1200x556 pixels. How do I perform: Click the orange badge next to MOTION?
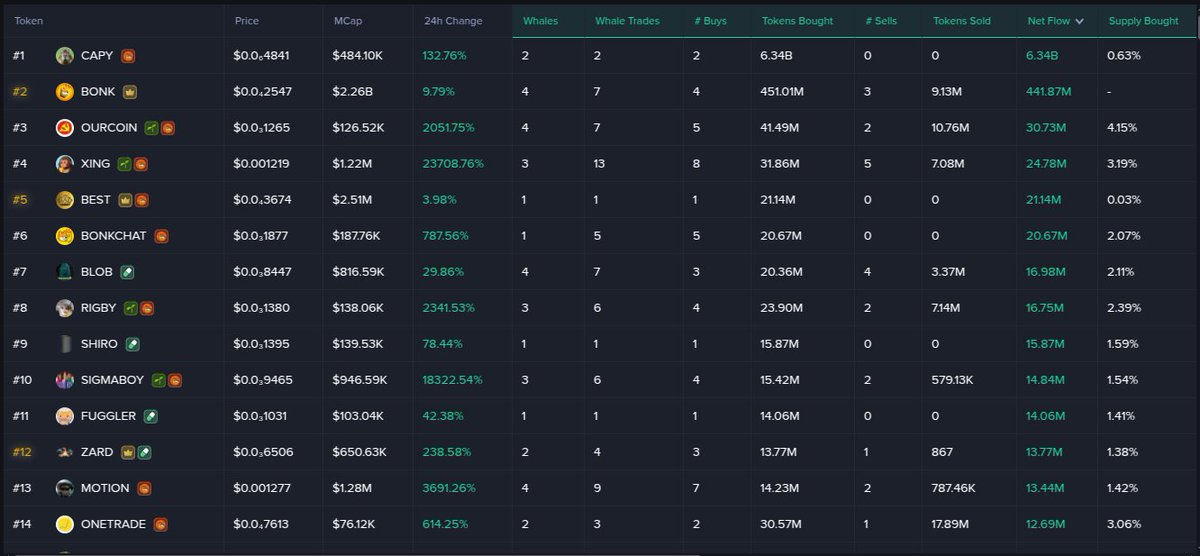point(145,488)
